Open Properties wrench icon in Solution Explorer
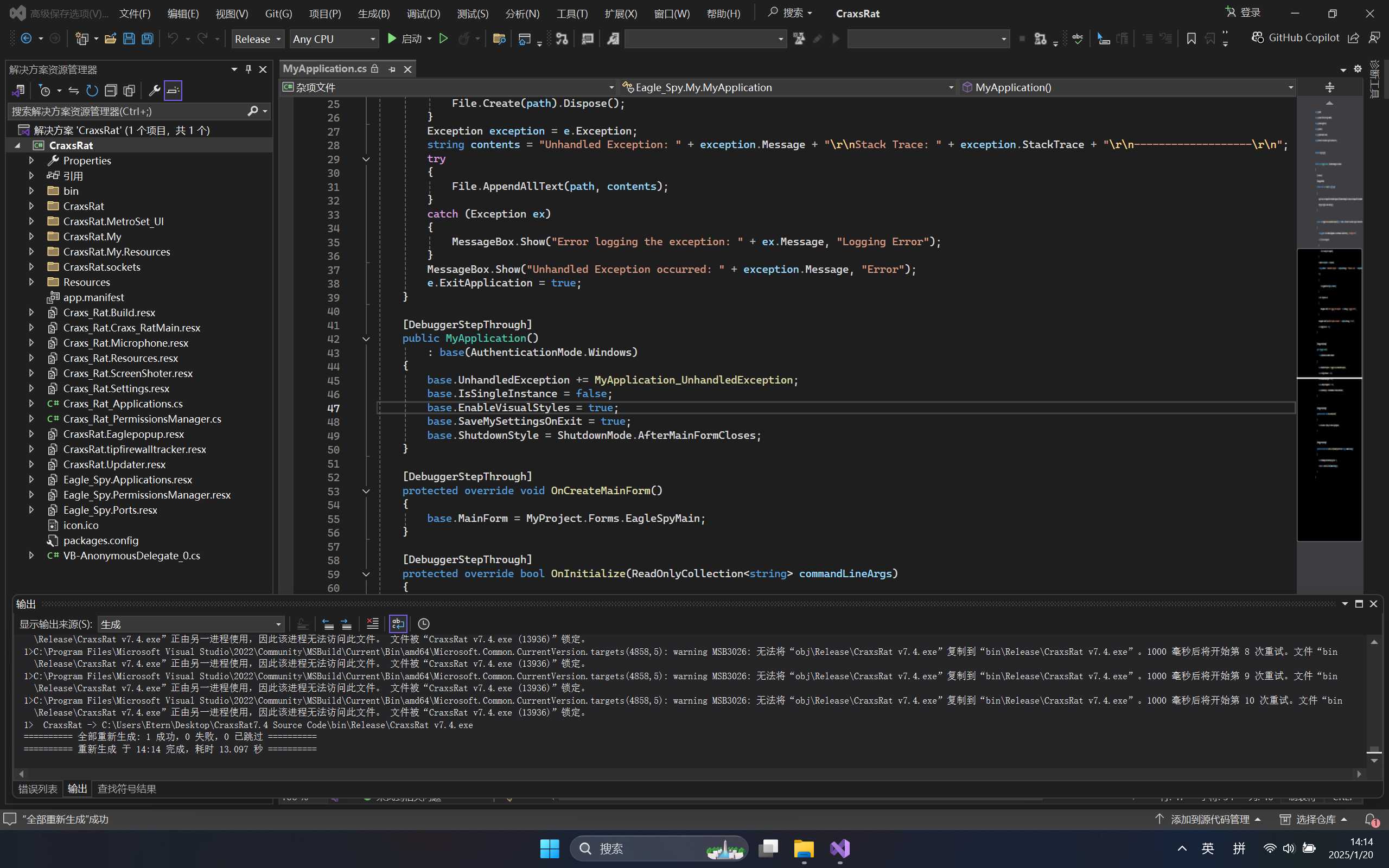The height and width of the screenshot is (868, 1389). coord(154,90)
